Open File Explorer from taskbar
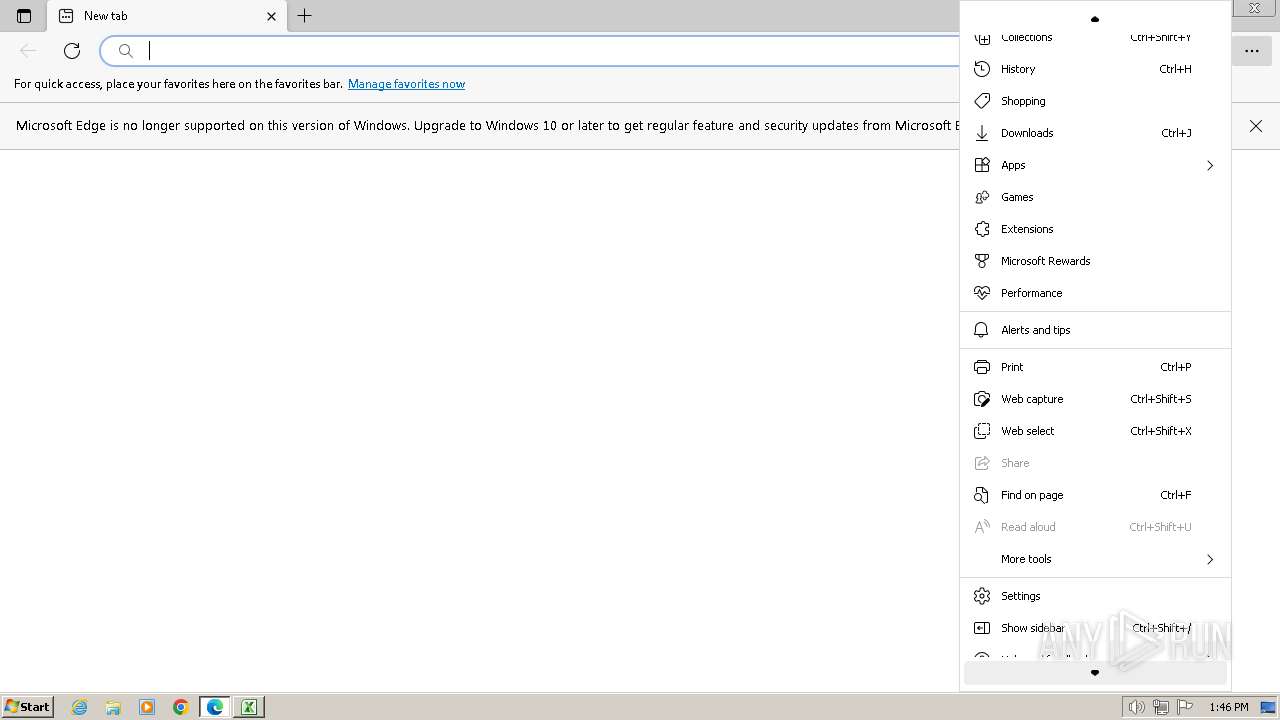The image size is (1280, 720). click(x=113, y=707)
